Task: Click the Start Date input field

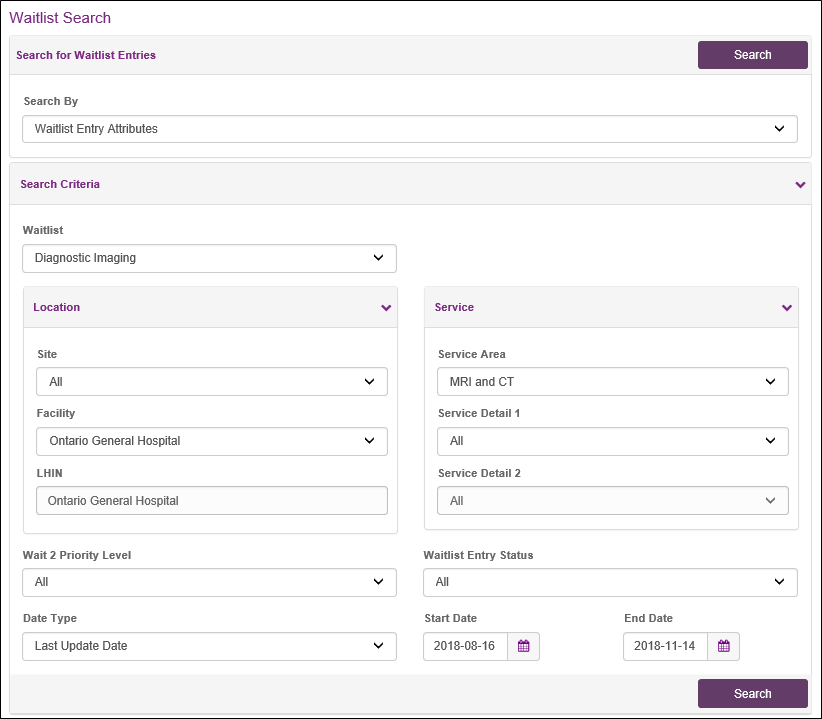Action: coord(465,646)
